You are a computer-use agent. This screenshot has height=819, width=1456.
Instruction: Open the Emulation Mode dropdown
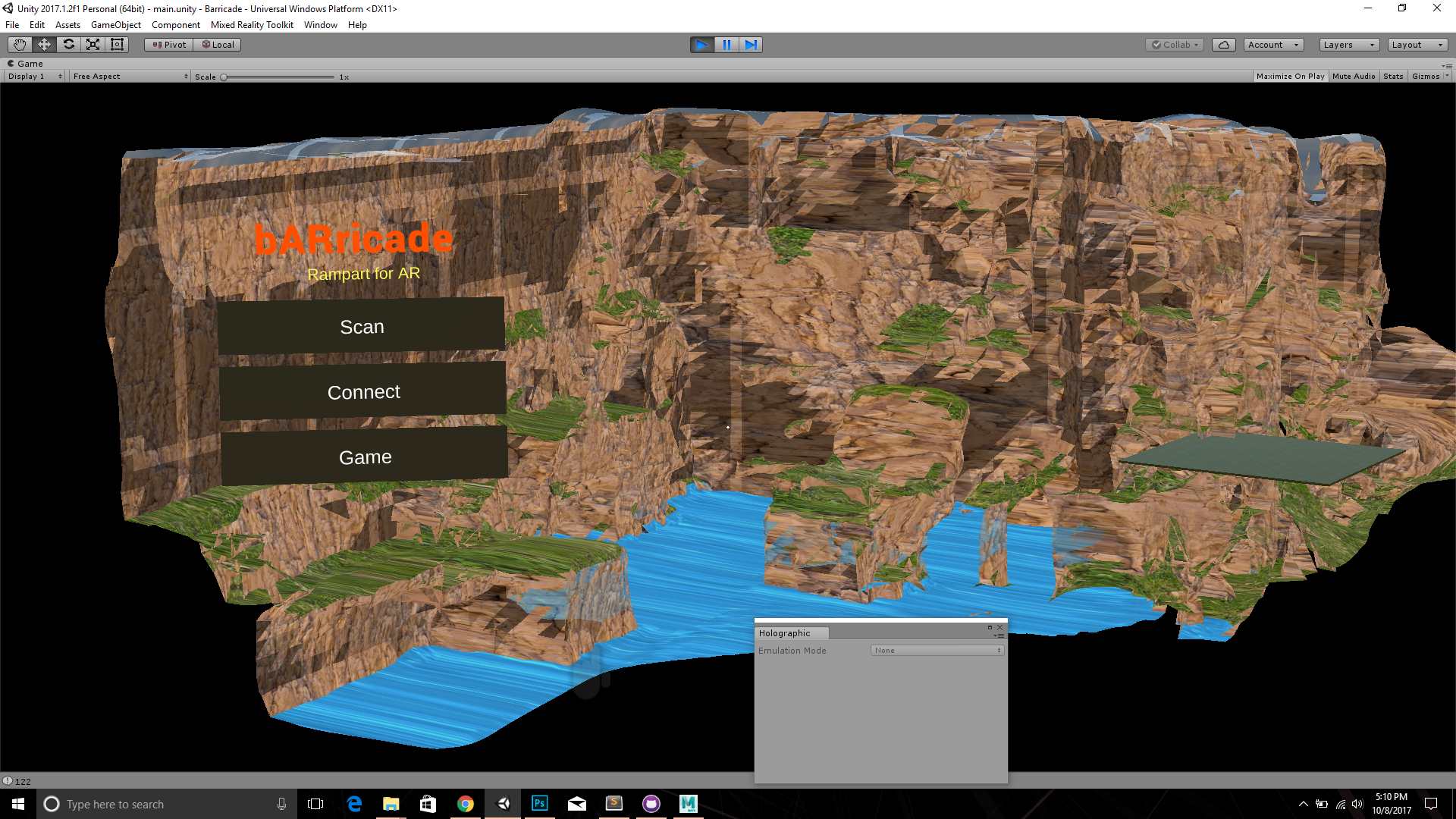click(x=937, y=651)
